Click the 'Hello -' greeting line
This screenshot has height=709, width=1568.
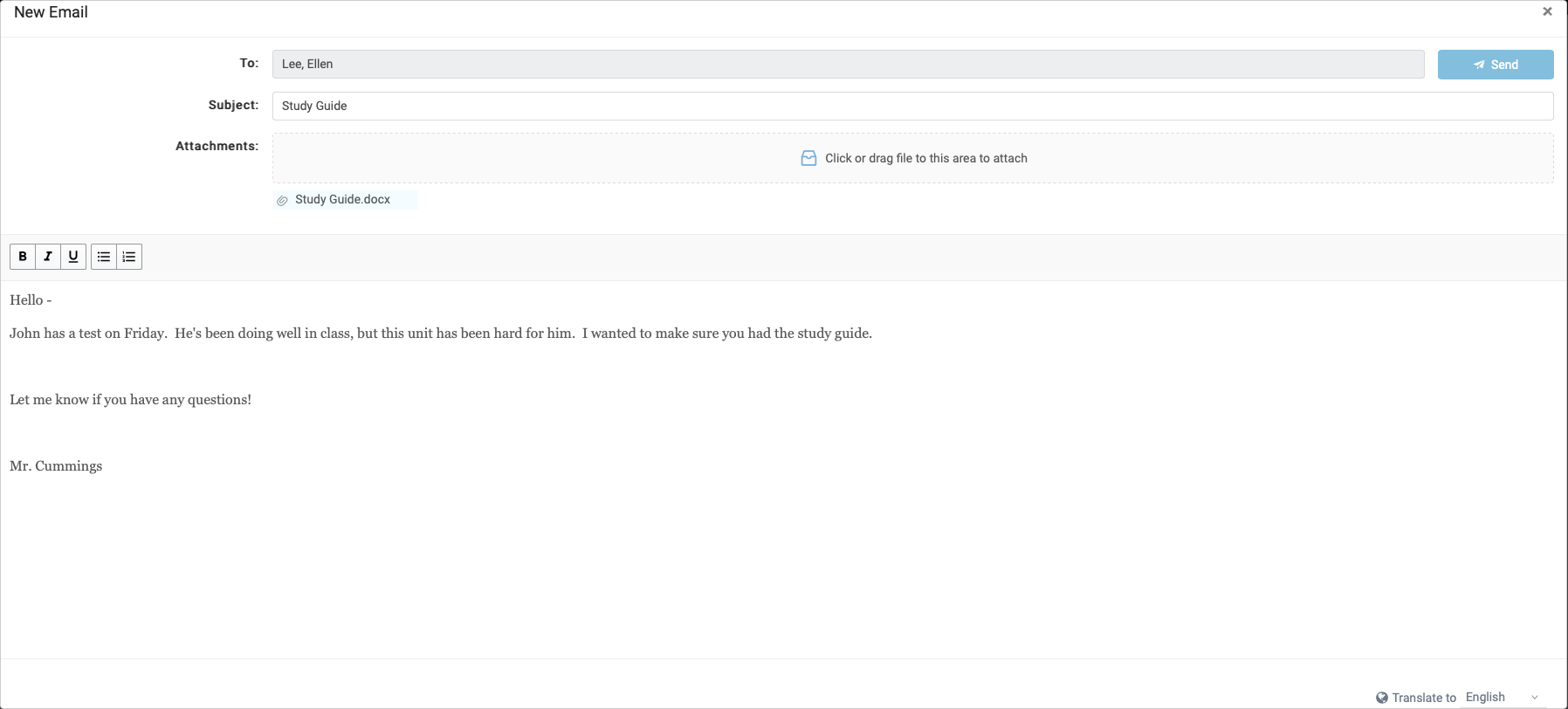click(x=31, y=299)
